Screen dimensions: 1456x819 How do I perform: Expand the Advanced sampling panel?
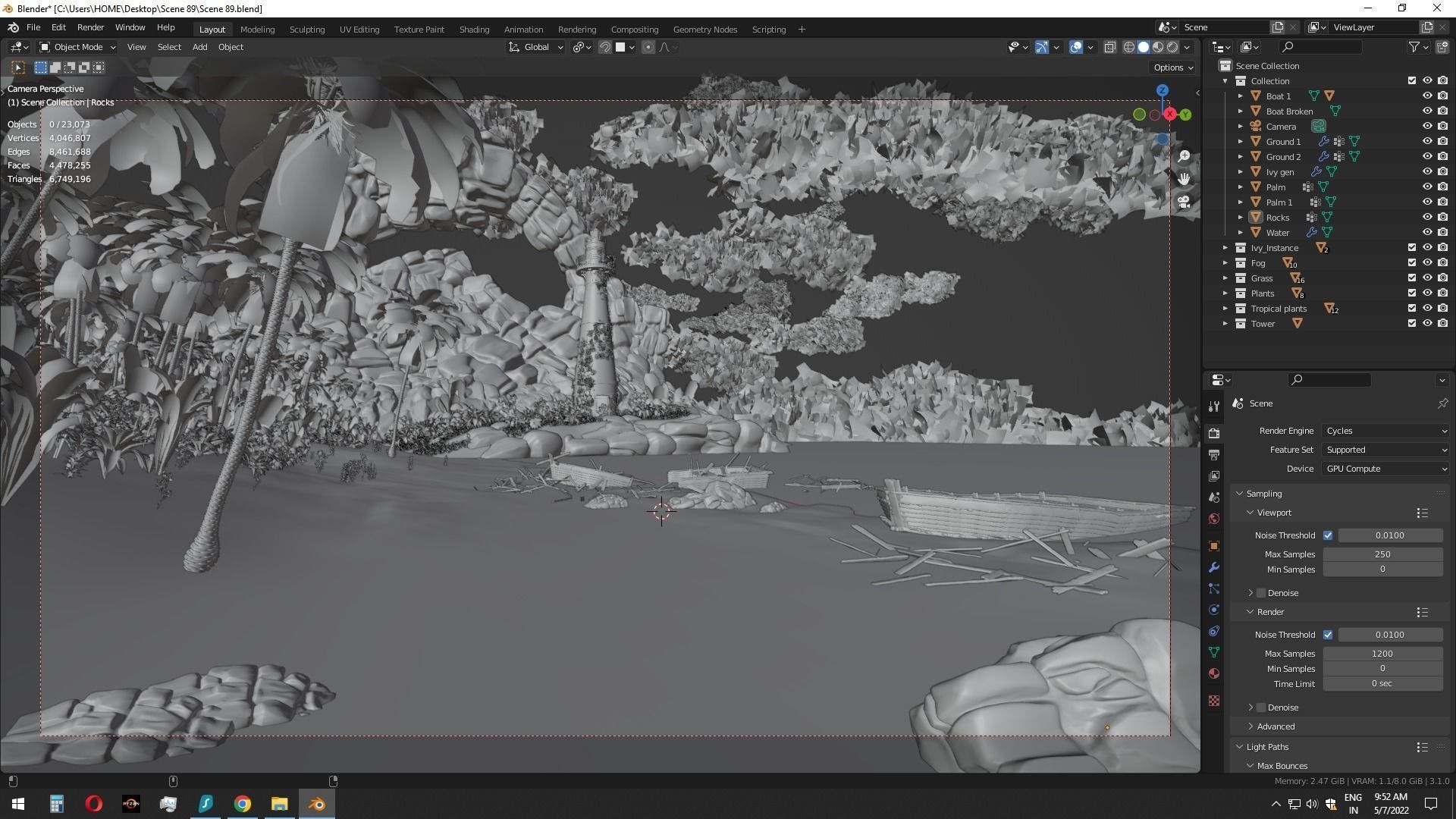[x=1276, y=726]
